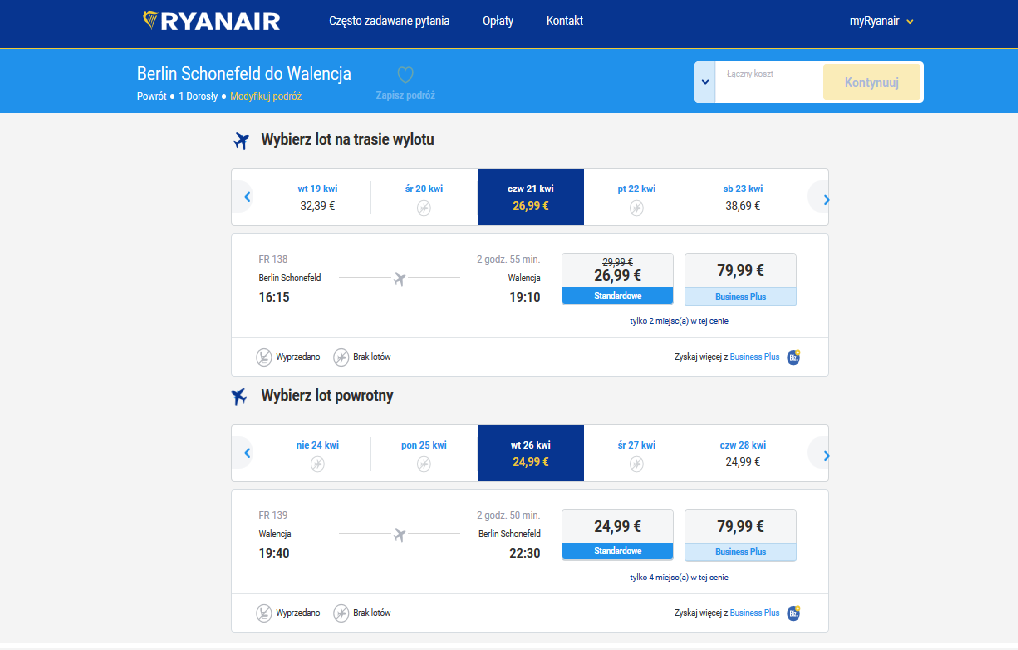Show later outbound dates with right arrow

[x=825, y=199]
